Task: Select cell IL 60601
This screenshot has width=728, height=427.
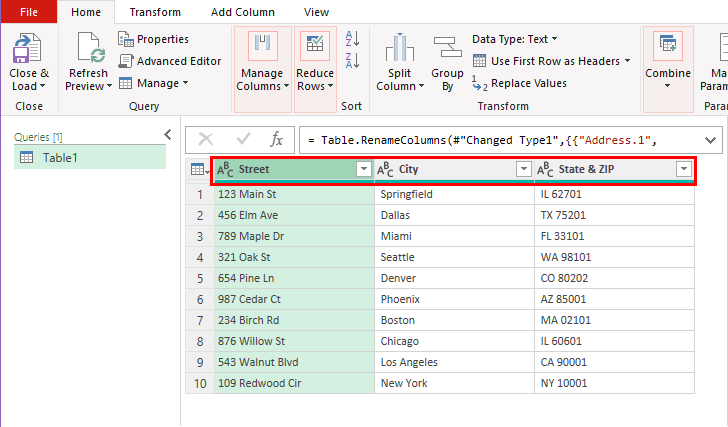Action: tap(614, 342)
